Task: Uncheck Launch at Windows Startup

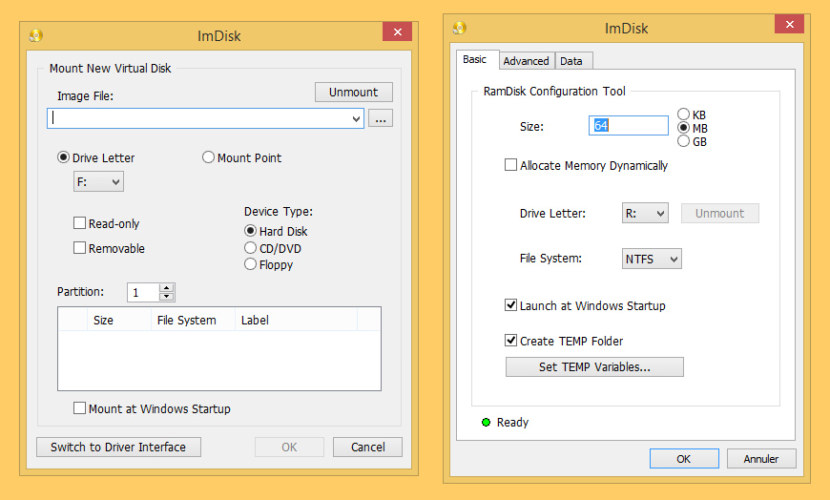Action: coord(511,306)
